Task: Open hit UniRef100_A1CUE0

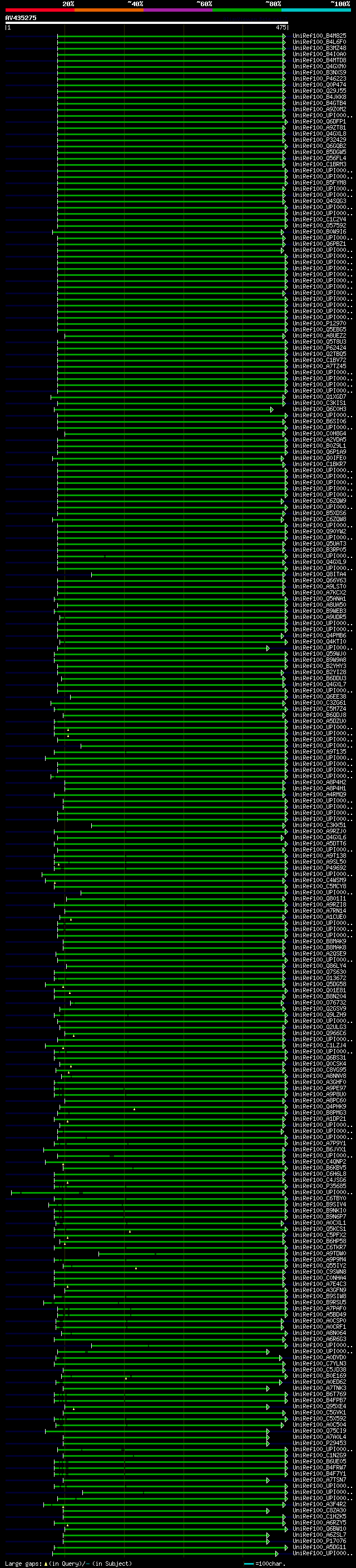Action: [319, 917]
